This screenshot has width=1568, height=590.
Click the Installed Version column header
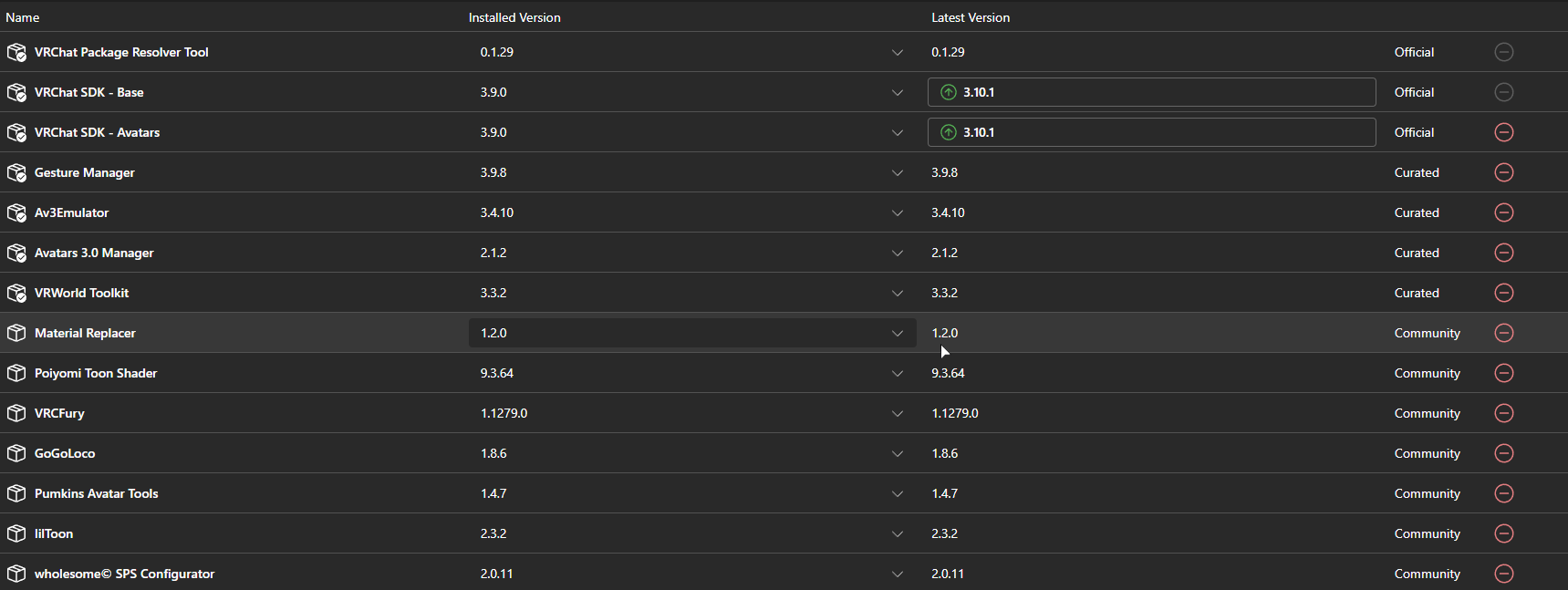[x=514, y=17]
